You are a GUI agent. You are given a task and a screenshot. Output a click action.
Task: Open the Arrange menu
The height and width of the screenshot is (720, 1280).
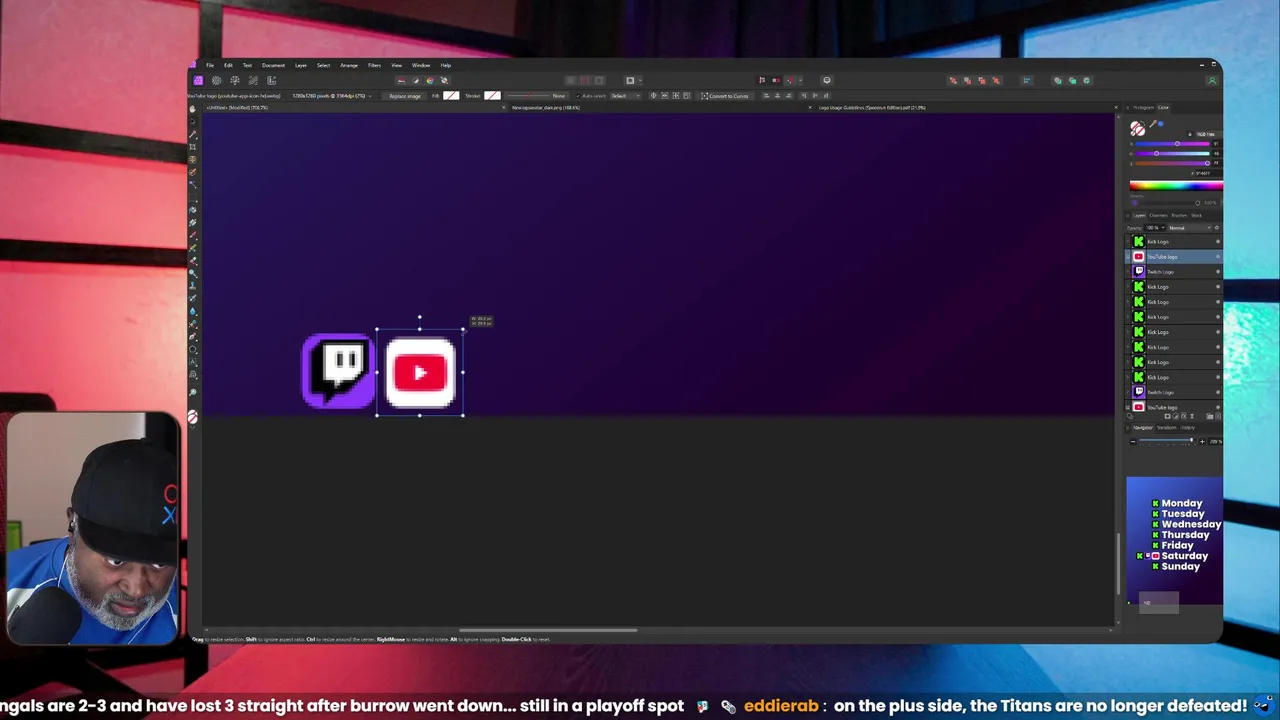click(x=349, y=65)
